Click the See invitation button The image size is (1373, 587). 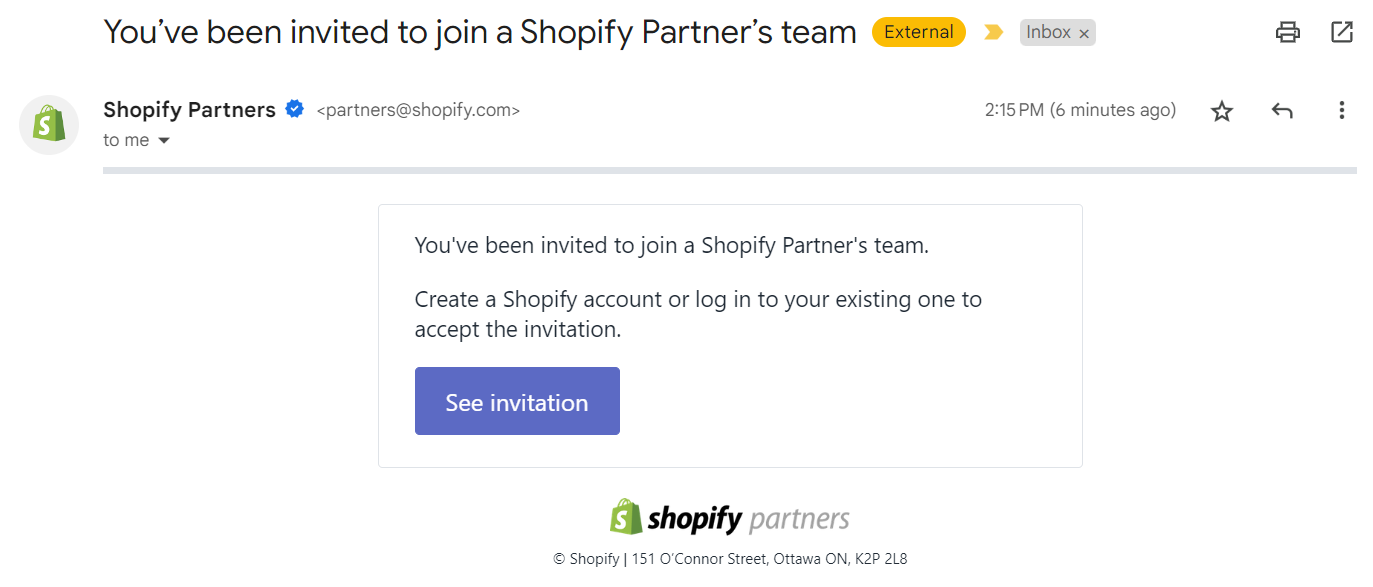[517, 401]
